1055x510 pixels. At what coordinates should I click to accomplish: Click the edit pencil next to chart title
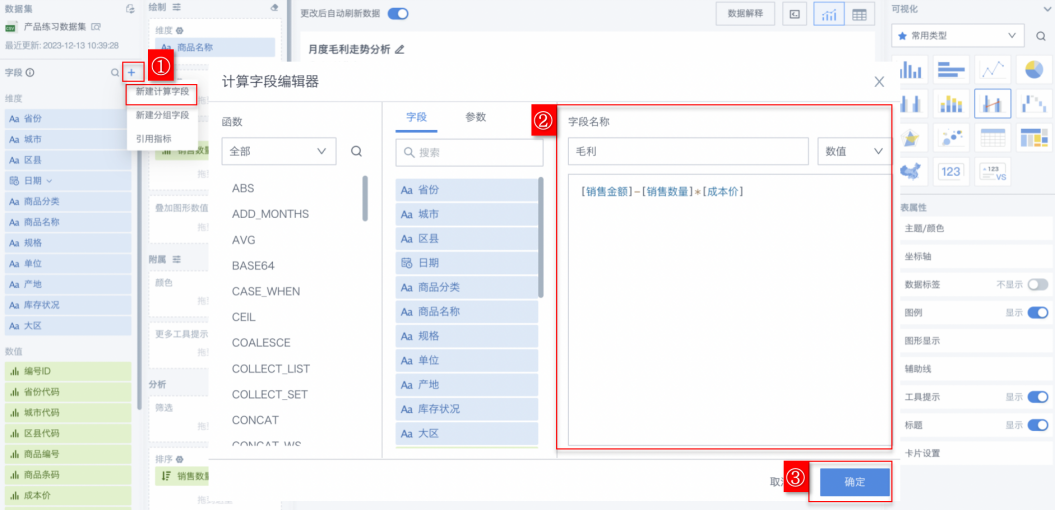(400, 48)
